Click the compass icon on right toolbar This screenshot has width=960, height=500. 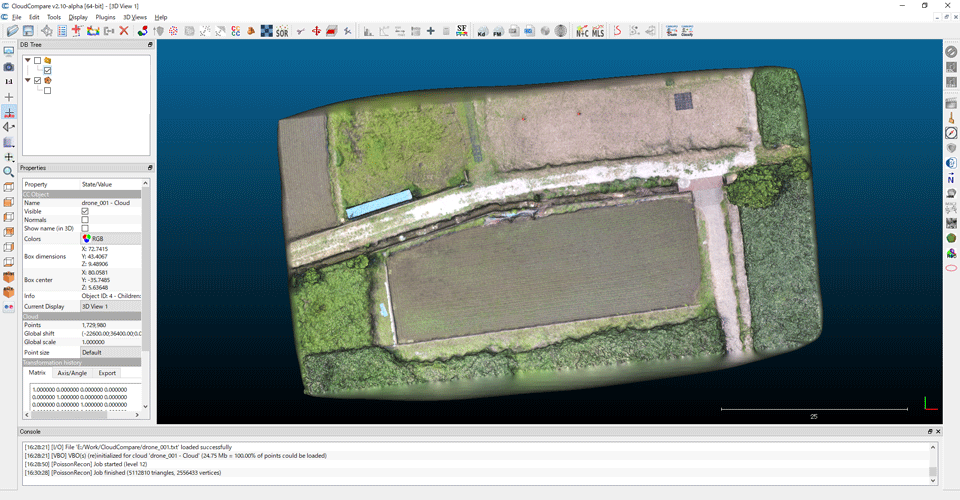951,133
